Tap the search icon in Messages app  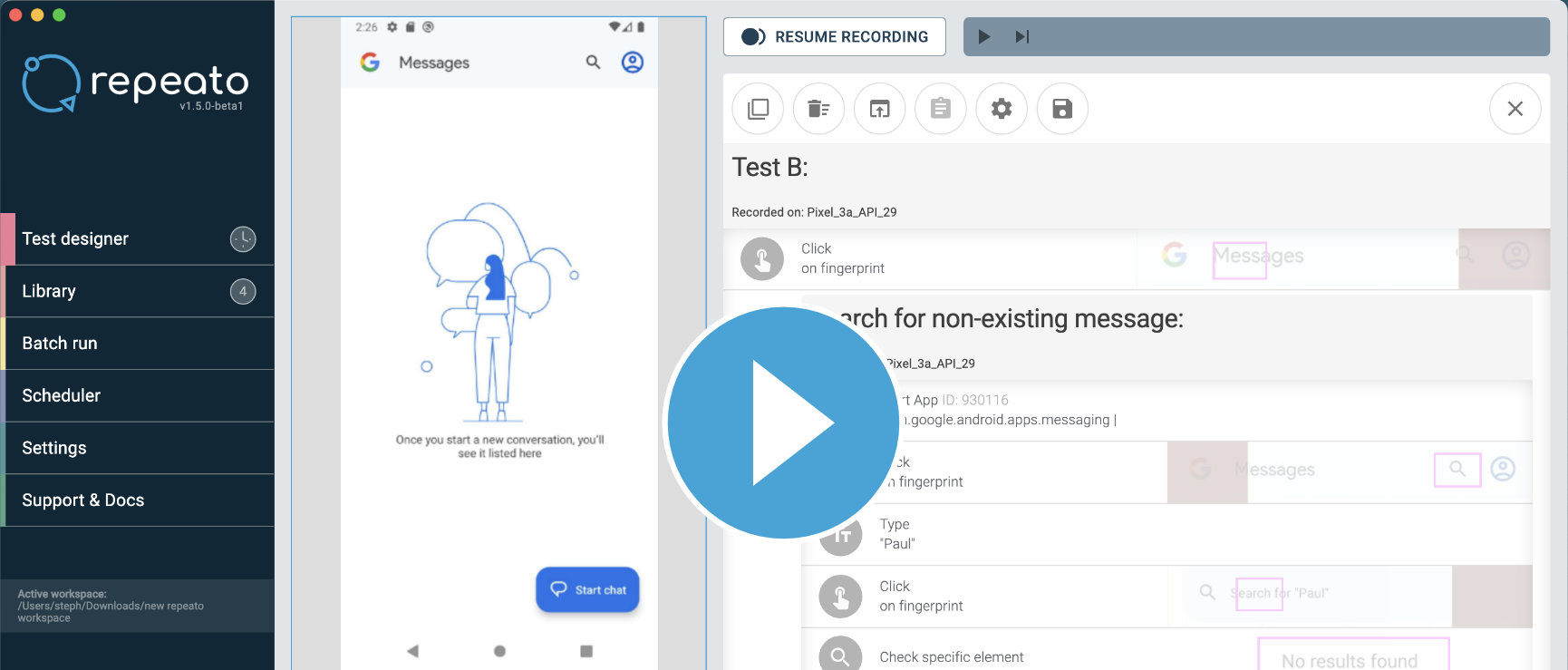tap(593, 63)
